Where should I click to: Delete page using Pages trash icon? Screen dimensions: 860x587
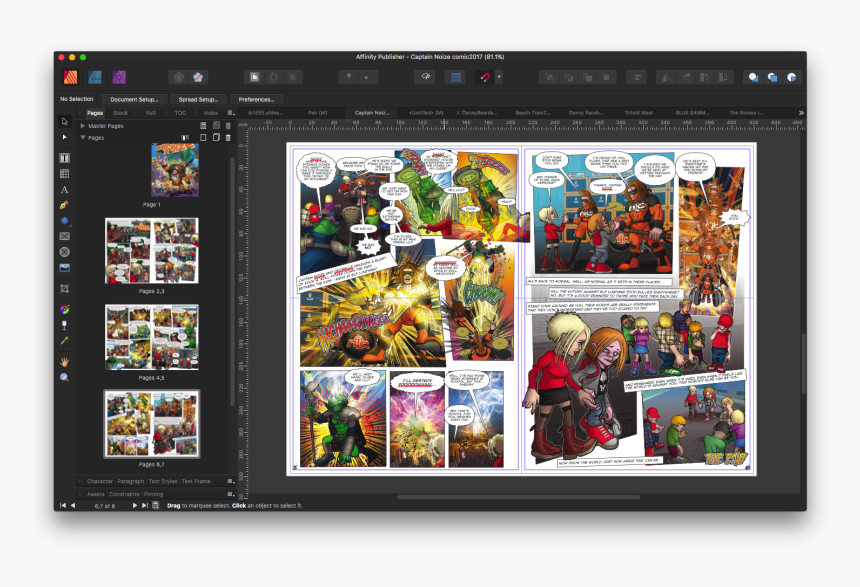coord(229,138)
